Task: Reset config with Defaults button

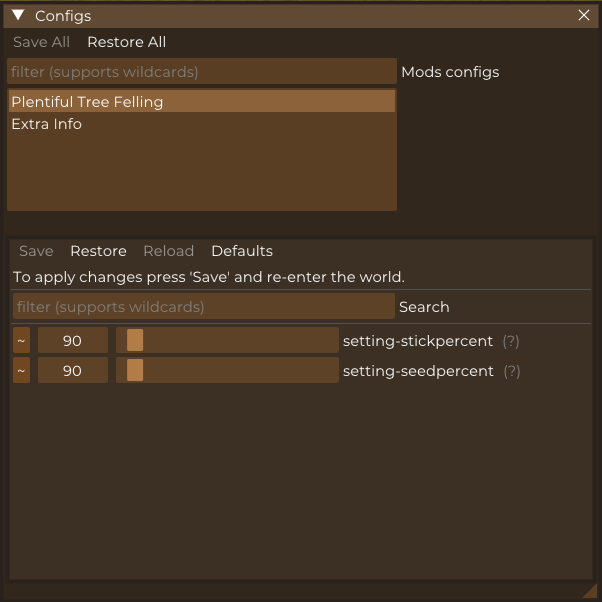Action: 242,251
